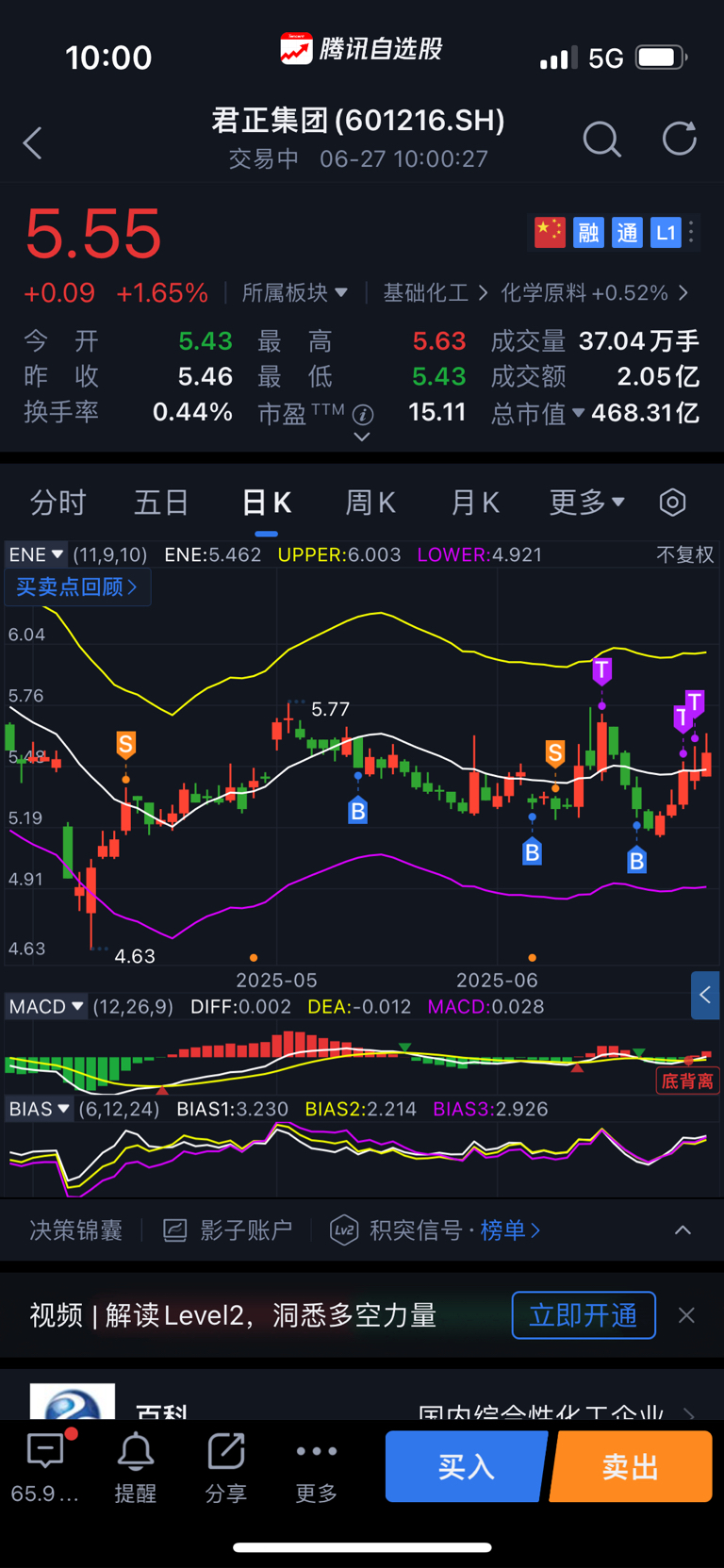Viewport: 724px width, 1568px height.
Task: Tap the refresh icon
Action: pyautogui.click(x=679, y=139)
